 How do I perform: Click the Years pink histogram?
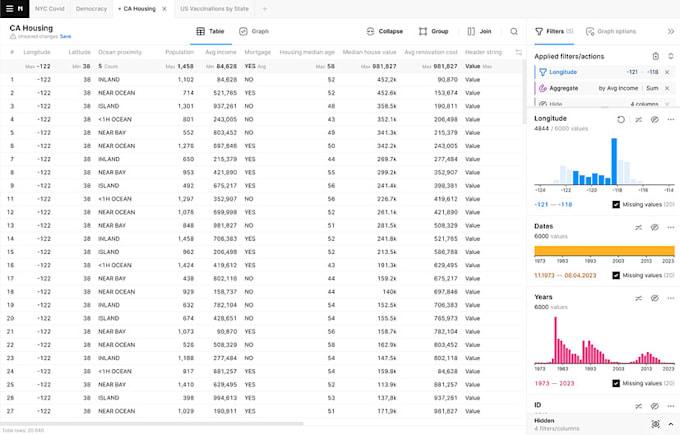point(604,340)
